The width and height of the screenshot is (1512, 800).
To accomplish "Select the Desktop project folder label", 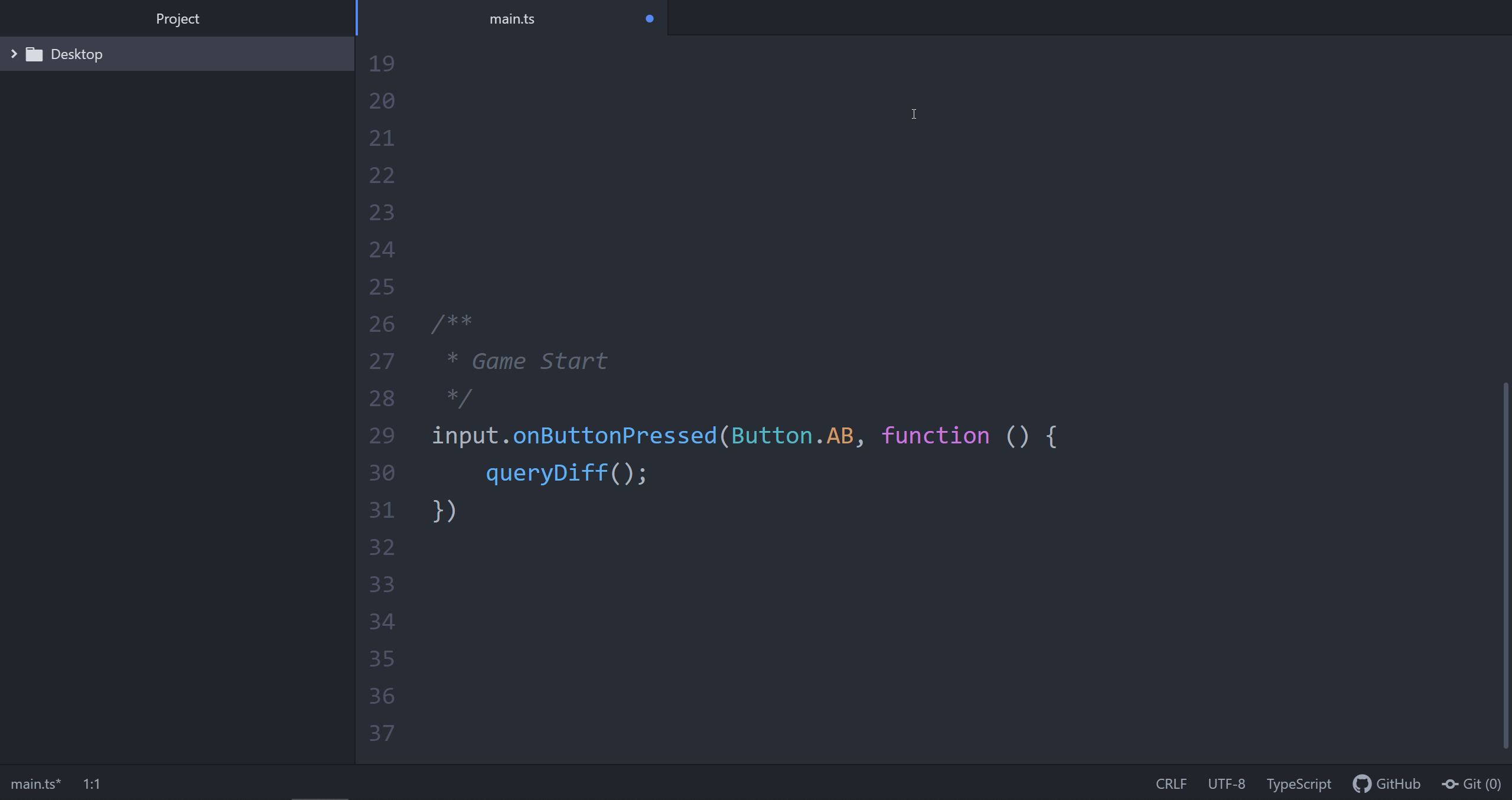I will coord(77,54).
